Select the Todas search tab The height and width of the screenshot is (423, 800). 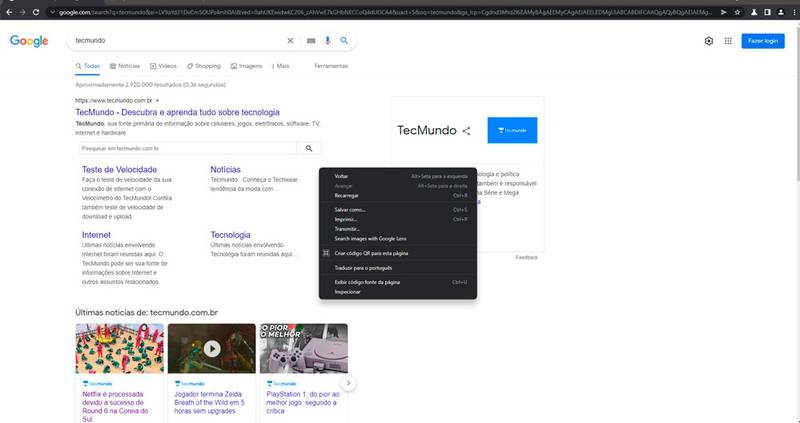coord(88,66)
